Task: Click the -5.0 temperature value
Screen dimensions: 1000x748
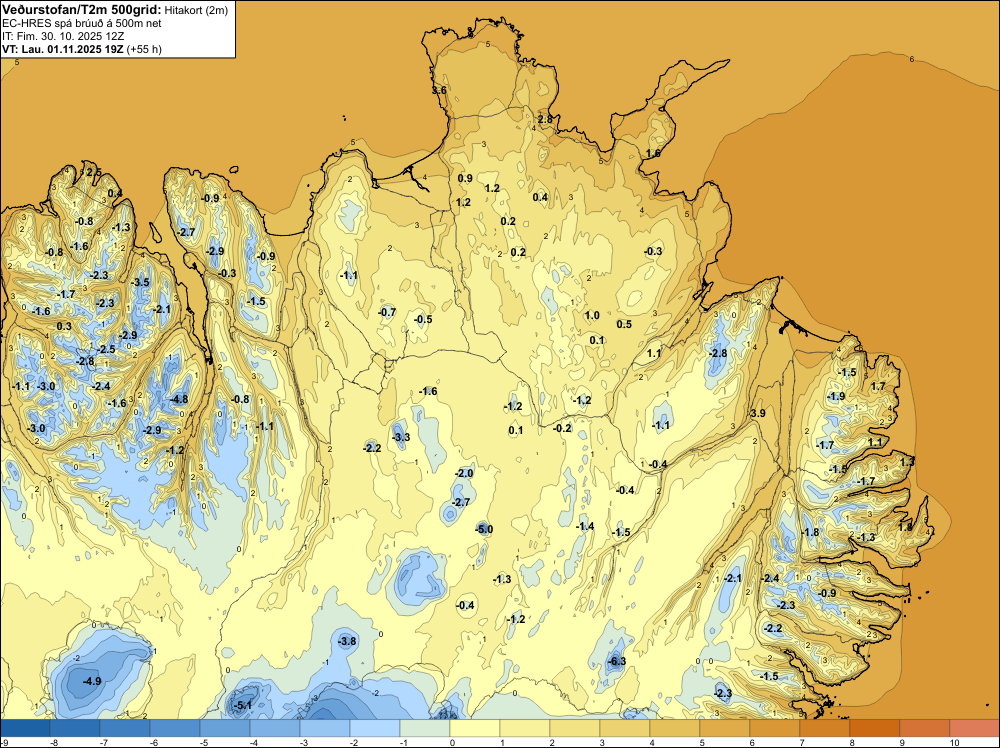Action: tap(484, 529)
